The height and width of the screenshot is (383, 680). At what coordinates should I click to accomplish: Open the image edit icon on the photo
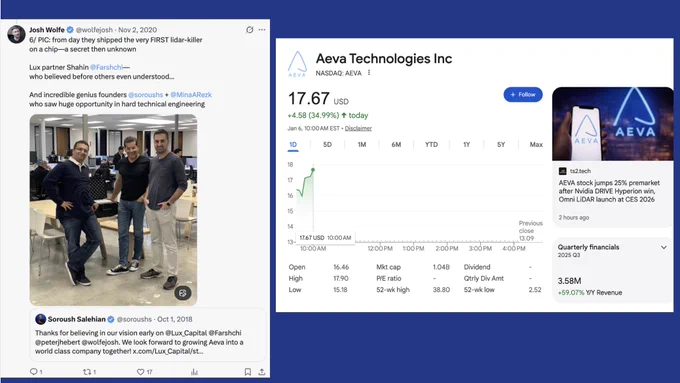pos(183,293)
